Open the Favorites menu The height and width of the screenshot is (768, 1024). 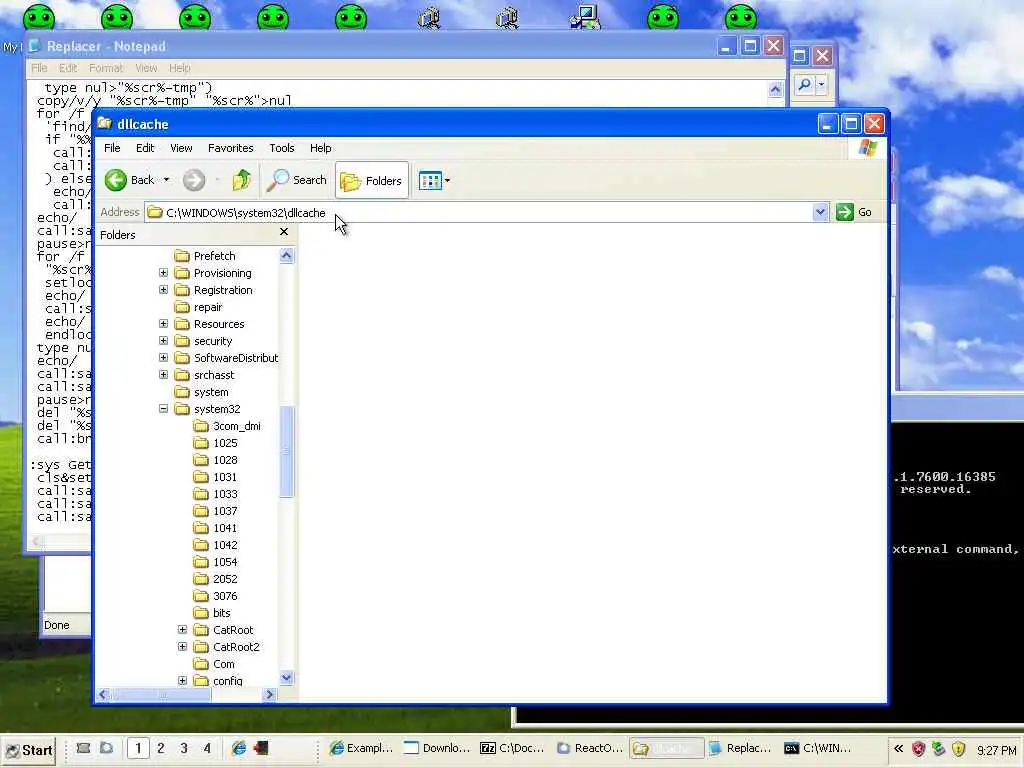click(x=231, y=148)
